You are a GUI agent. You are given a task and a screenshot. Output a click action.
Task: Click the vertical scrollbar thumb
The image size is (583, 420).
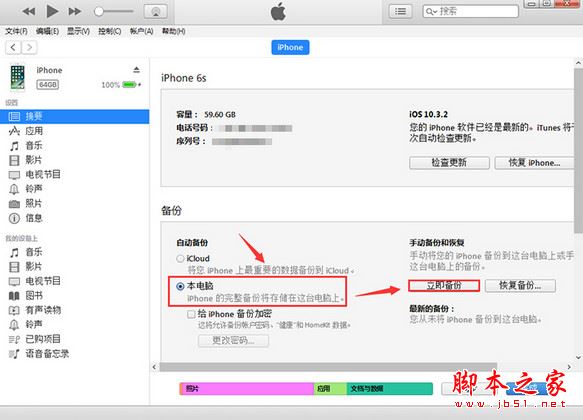click(579, 151)
